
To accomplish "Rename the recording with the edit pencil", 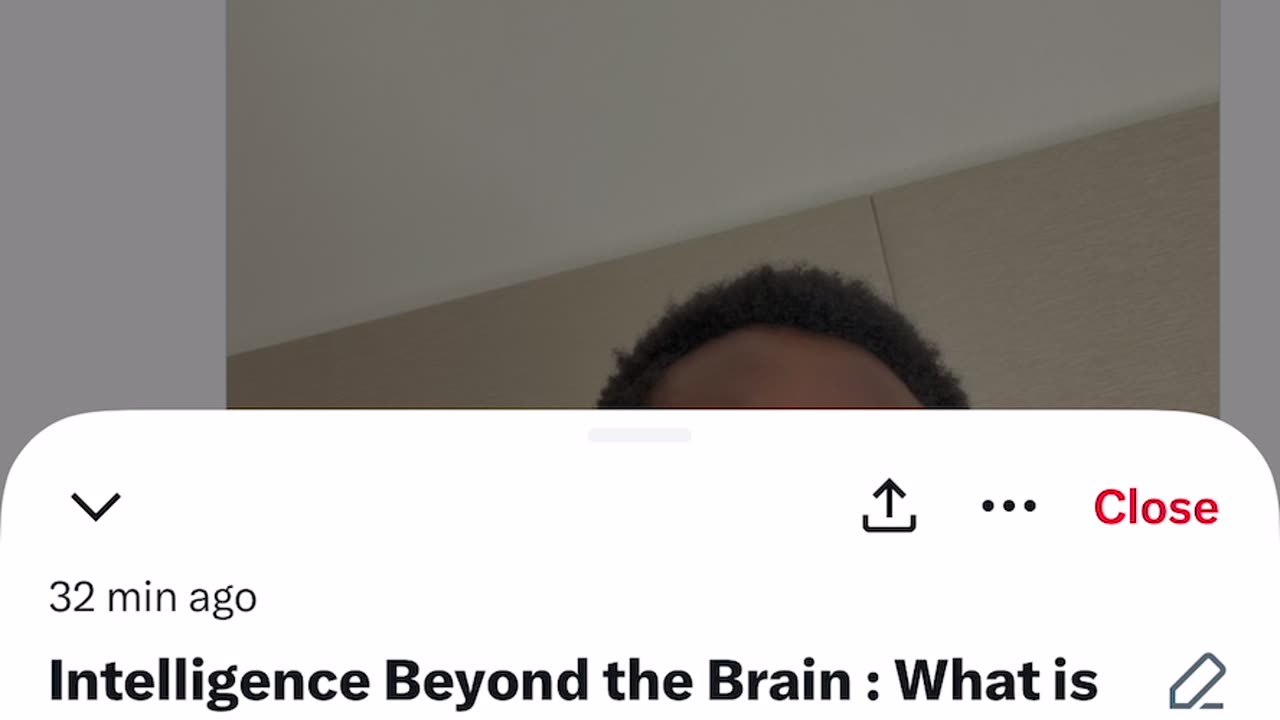I will [x=1197, y=682].
